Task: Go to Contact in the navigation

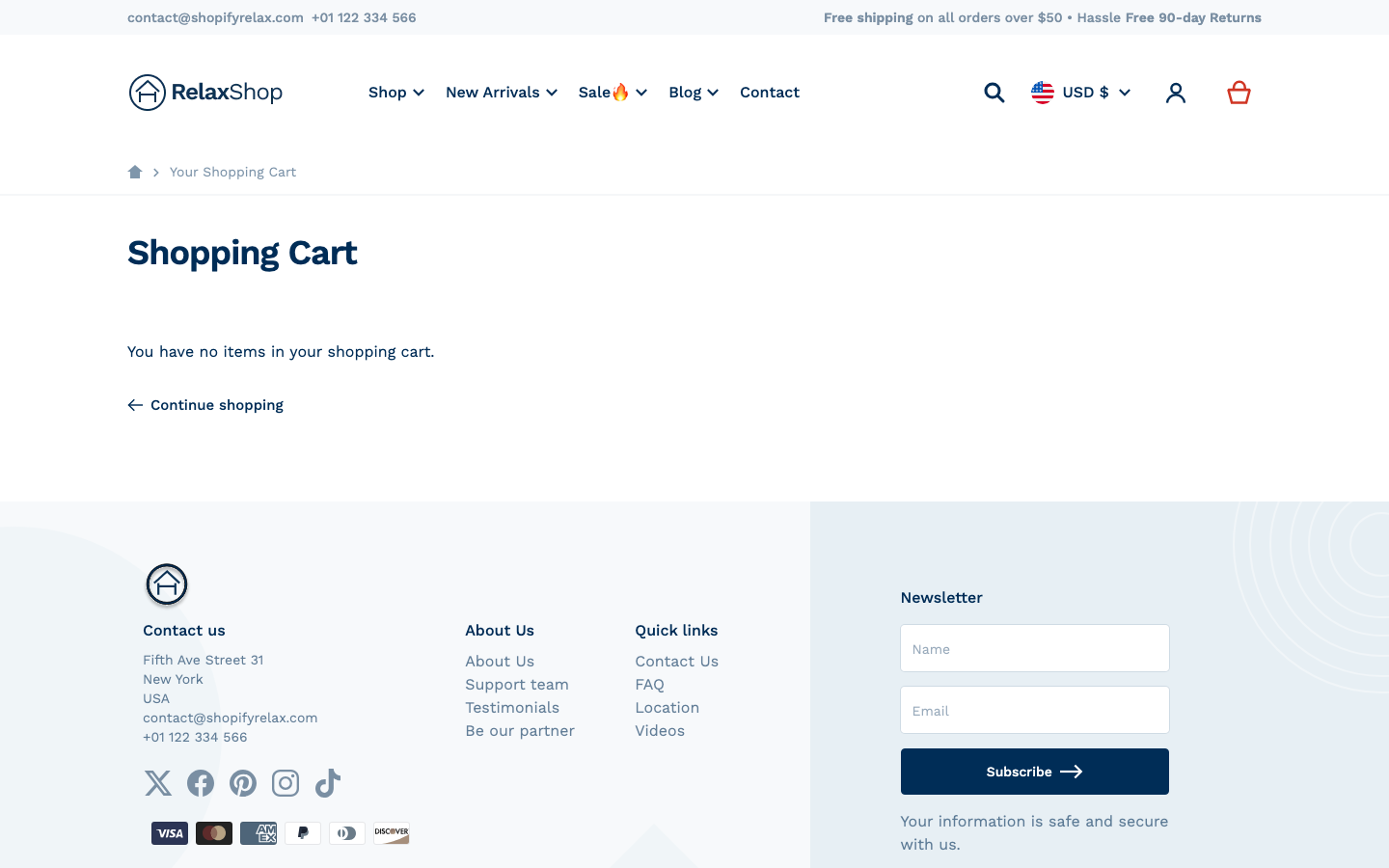Action: click(x=770, y=93)
